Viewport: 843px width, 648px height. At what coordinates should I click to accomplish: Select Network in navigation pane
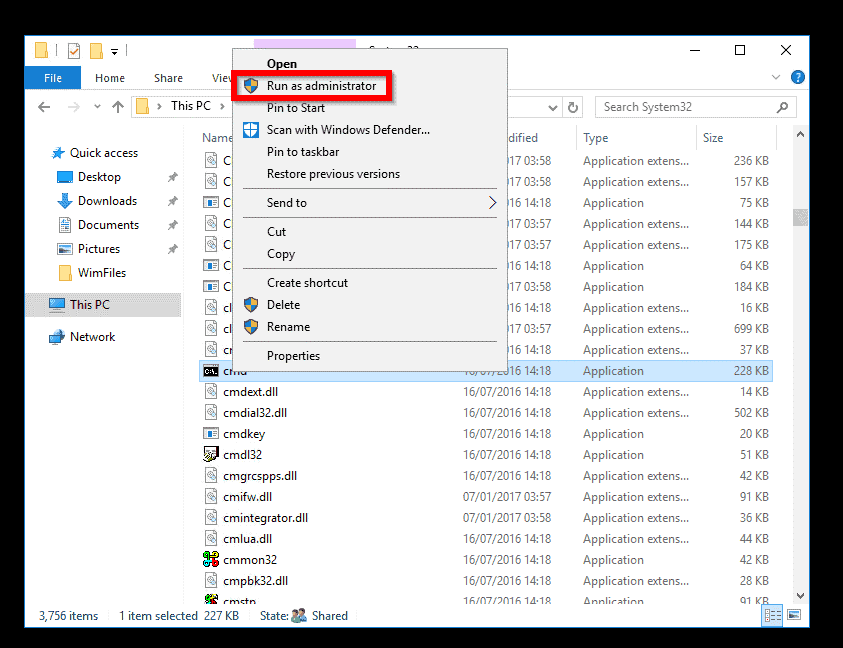92,337
